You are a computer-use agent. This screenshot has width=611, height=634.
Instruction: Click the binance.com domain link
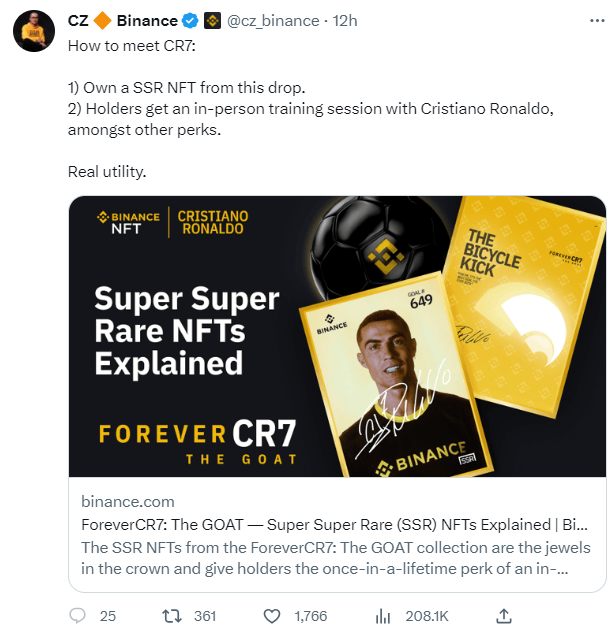point(127,502)
